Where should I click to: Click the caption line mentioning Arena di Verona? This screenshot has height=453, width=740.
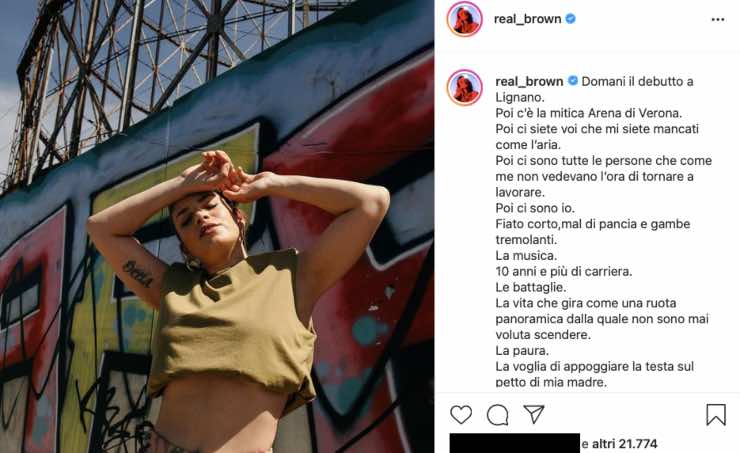coord(589,113)
